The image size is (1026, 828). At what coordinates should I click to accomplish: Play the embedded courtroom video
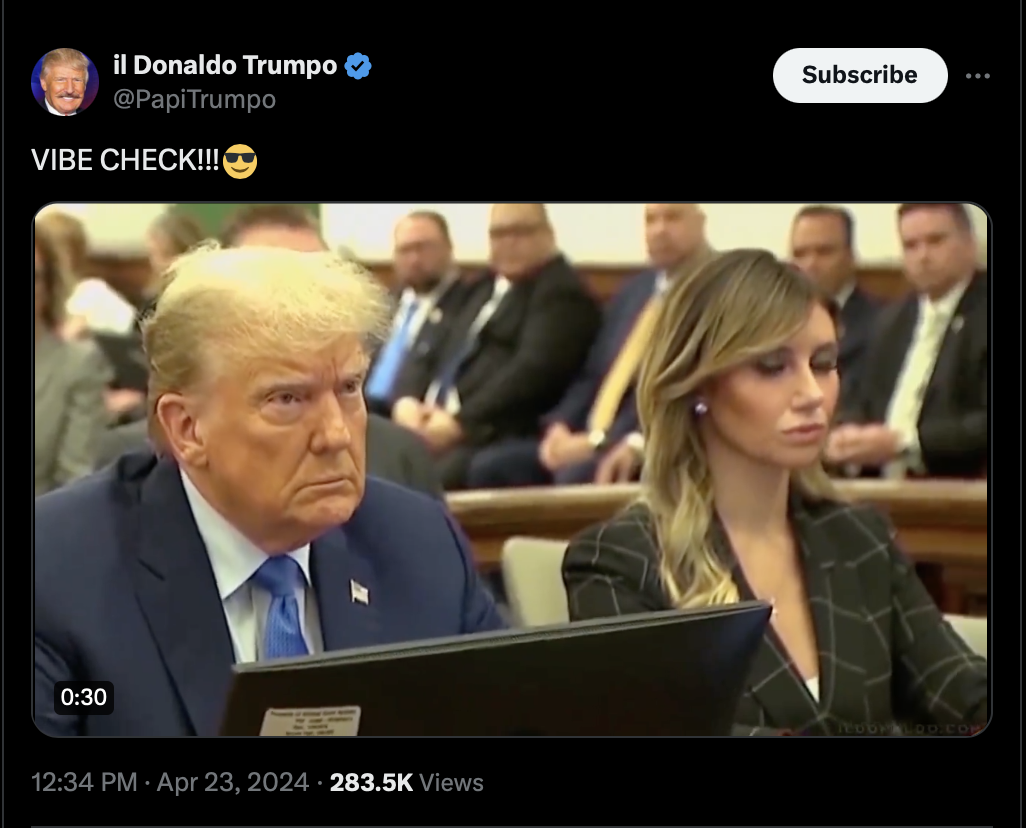(x=512, y=469)
